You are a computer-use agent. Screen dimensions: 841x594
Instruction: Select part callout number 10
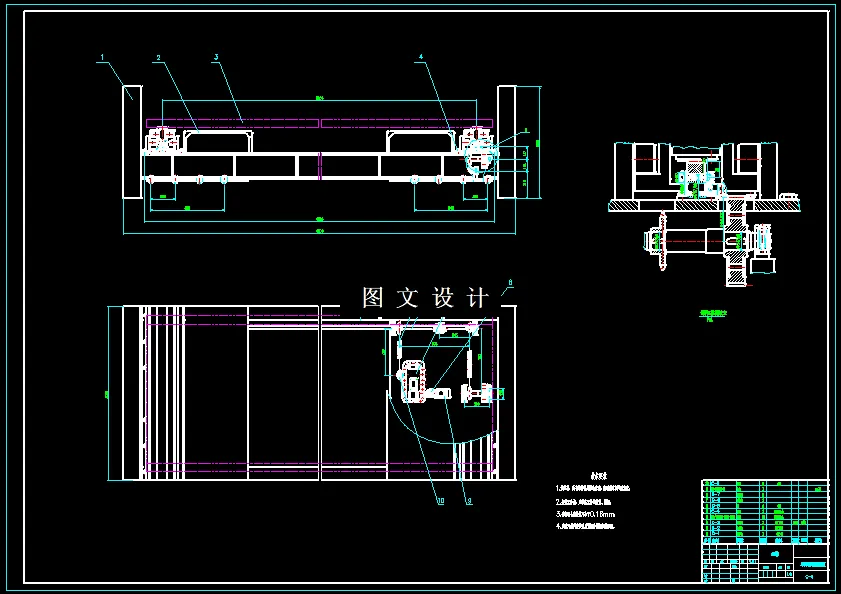click(440, 501)
